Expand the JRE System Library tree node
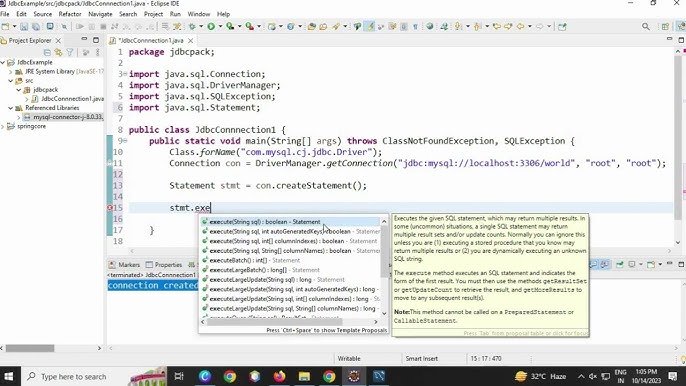This screenshot has height=386, width=686. (10, 71)
